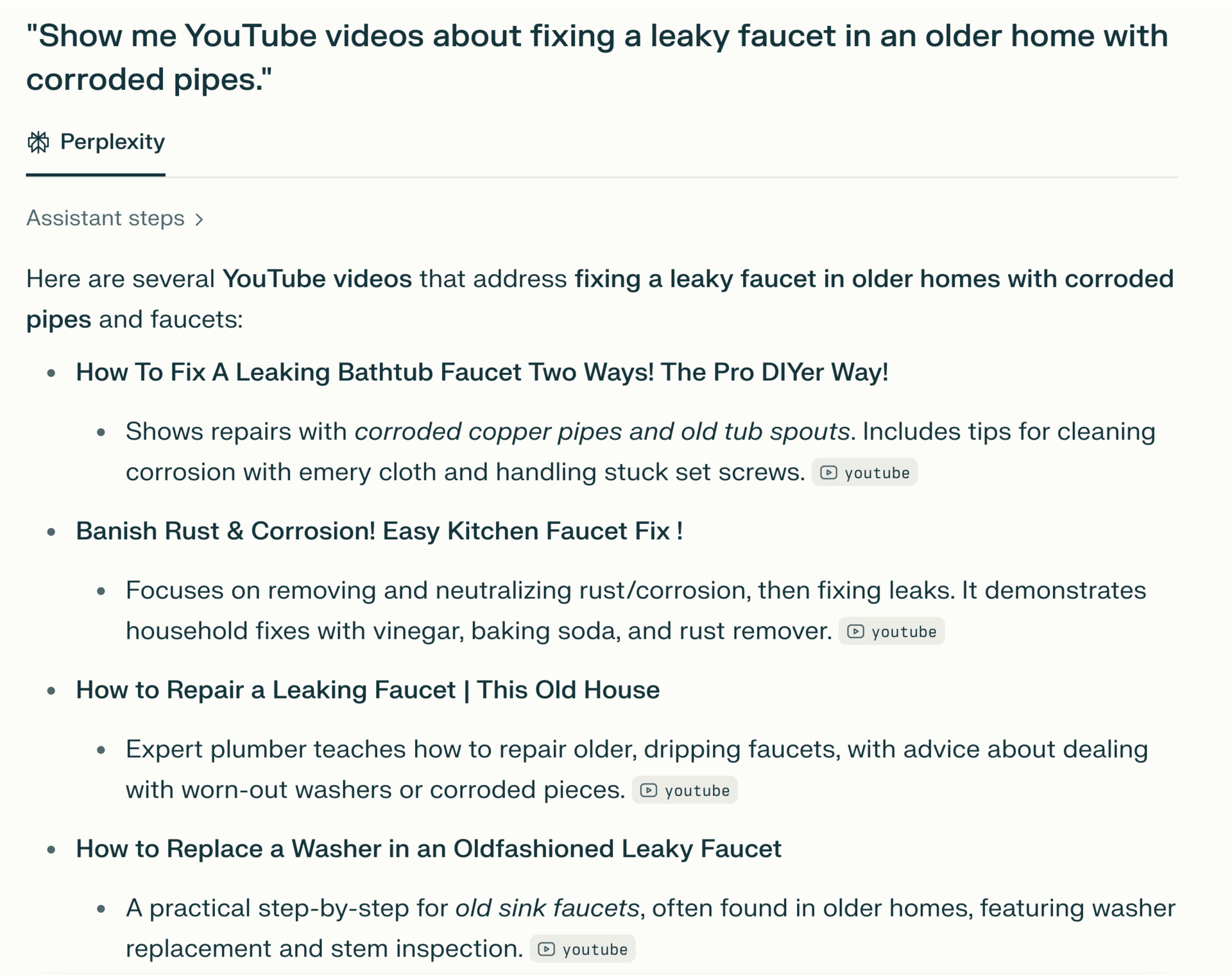Click 'How to Repair a Leaking Faucet' title
The width and height of the screenshot is (1232, 975).
pyautogui.click(x=368, y=690)
